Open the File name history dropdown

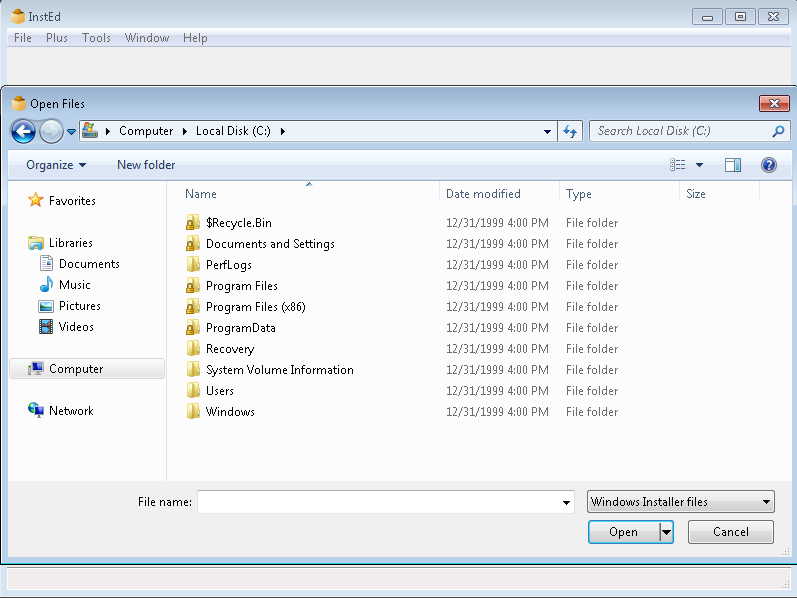tap(566, 502)
